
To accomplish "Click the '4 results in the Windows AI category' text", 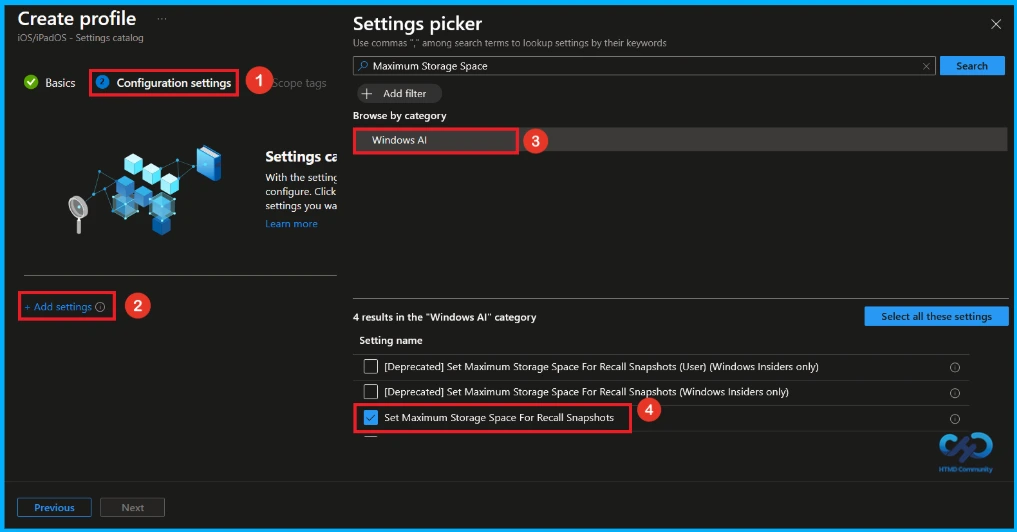I will (x=444, y=317).
